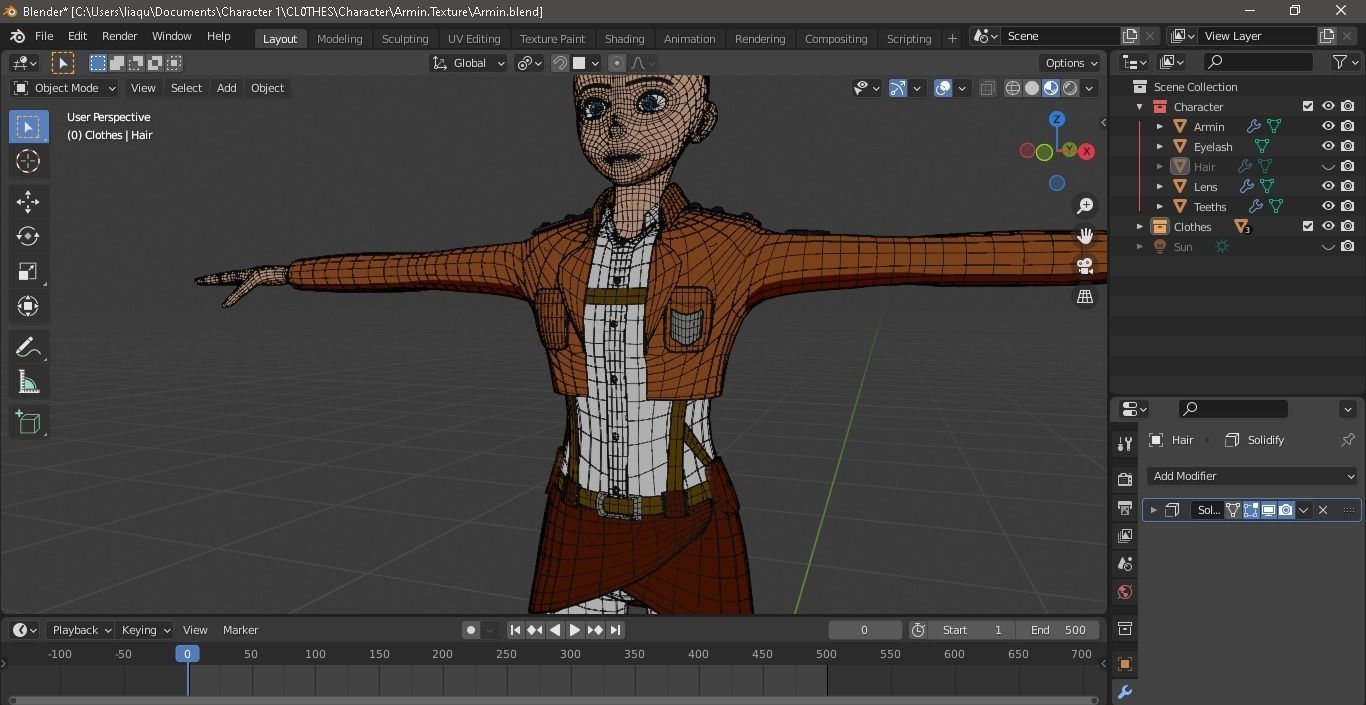
Task: Select the Move tool in the toolbar
Action: click(28, 201)
